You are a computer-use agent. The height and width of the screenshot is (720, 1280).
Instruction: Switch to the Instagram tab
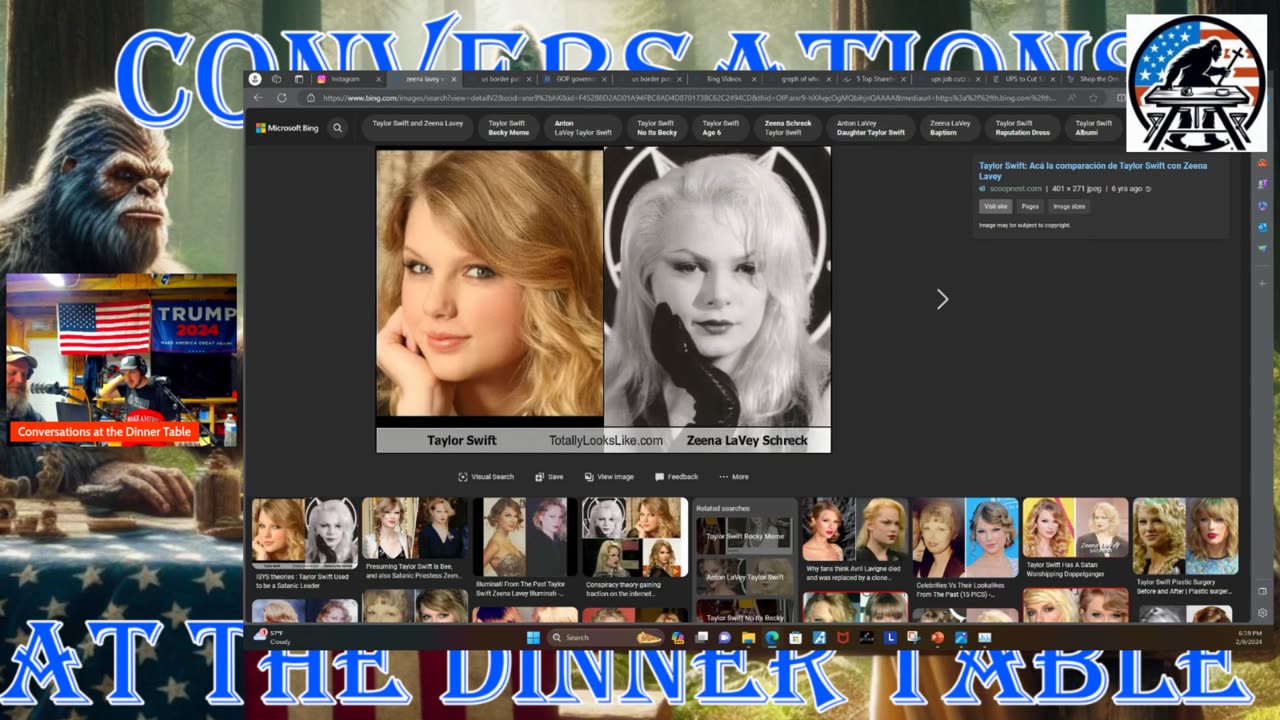349,79
